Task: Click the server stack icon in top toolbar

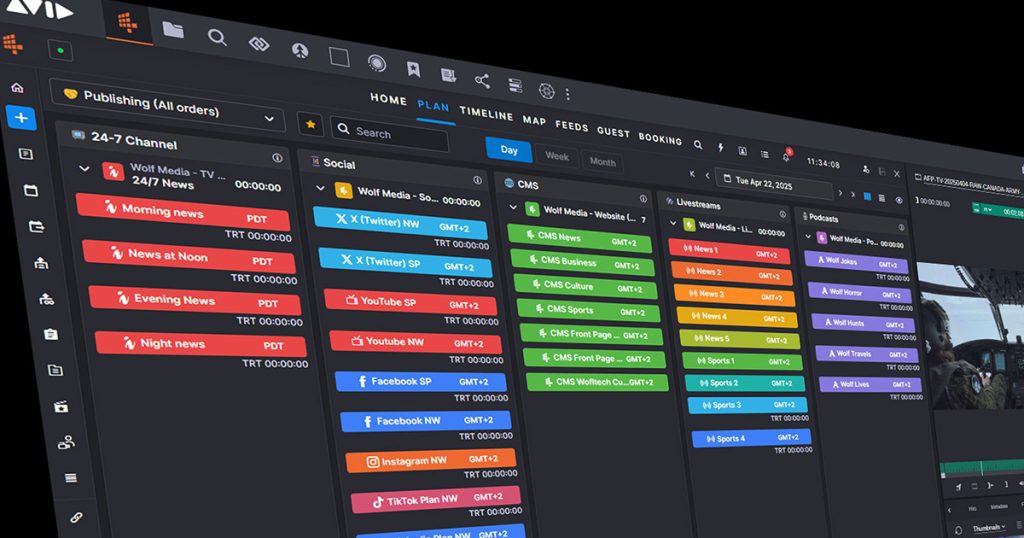Action: [515, 86]
